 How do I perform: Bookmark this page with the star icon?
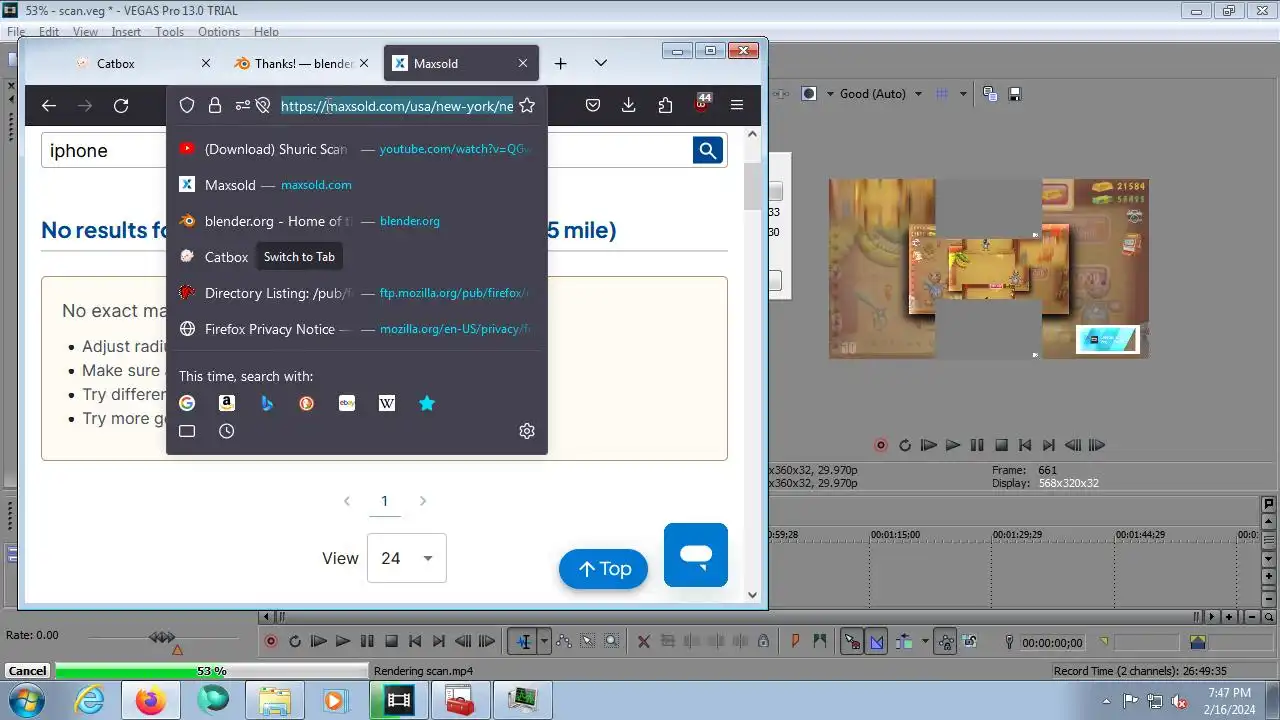click(x=527, y=105)
